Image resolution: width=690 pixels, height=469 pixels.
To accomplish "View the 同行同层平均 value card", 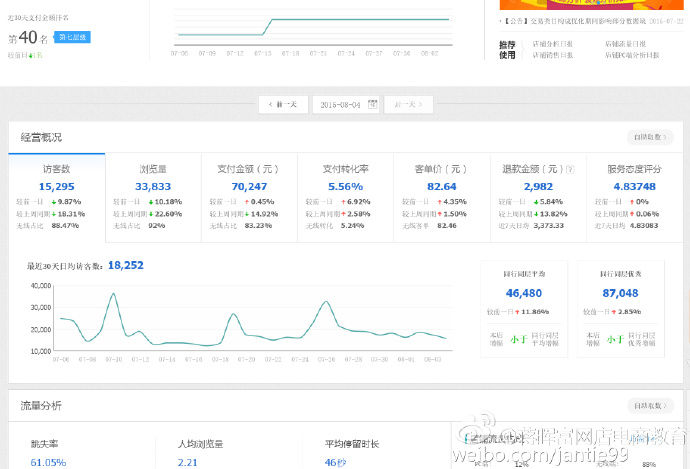I will click(524, 294).
